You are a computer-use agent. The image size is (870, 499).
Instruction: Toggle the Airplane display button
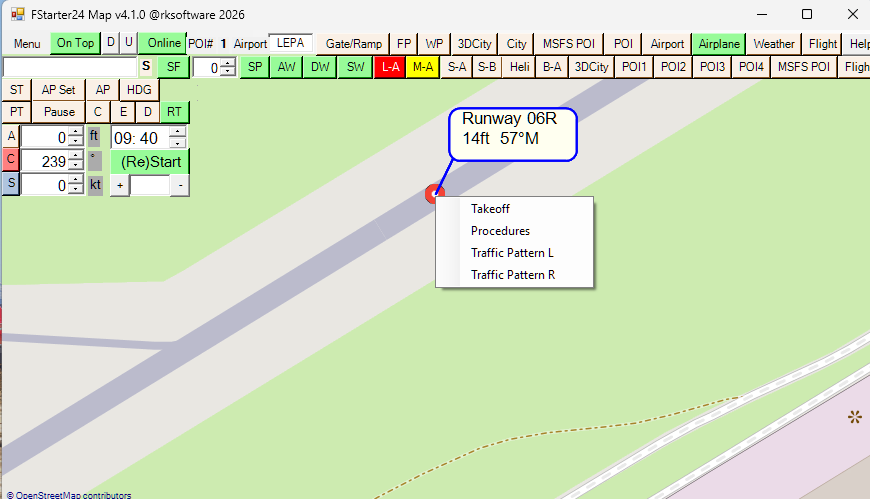point(719,44)
